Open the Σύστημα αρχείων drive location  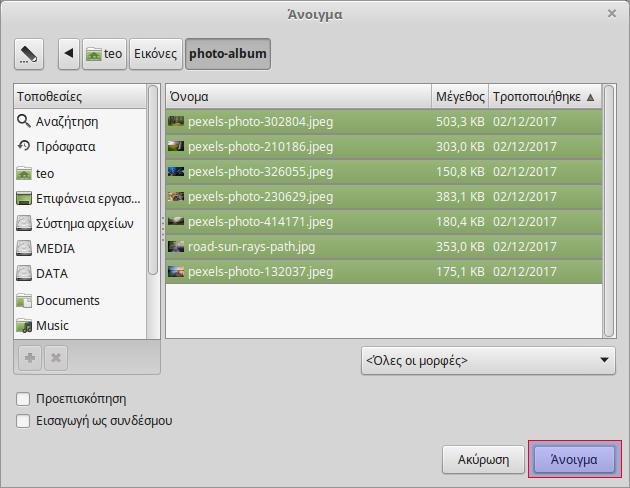(84, 223)
